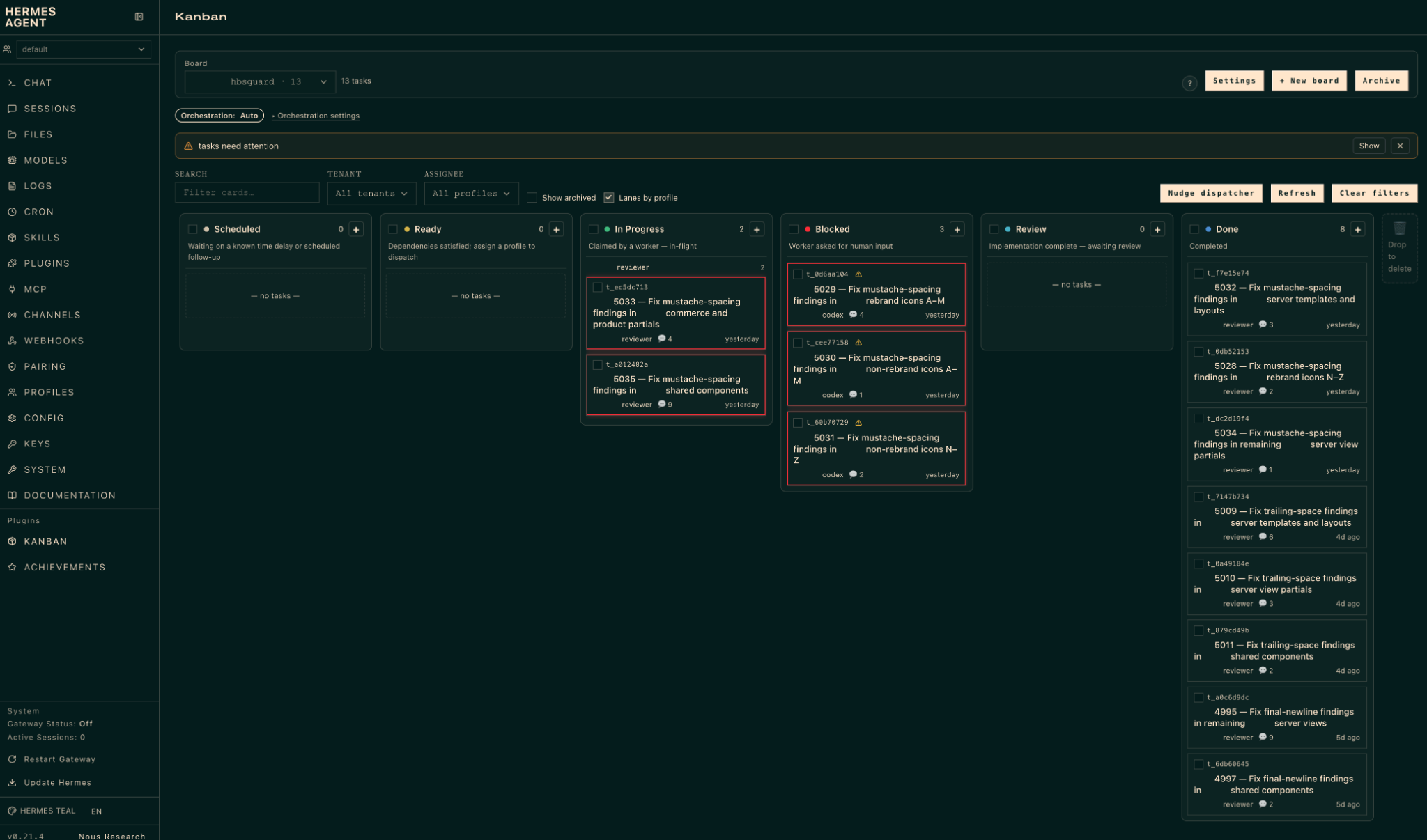Add a task to Blocked column
The width and height of the screenshot is (1427, 840).
[957, 229]
